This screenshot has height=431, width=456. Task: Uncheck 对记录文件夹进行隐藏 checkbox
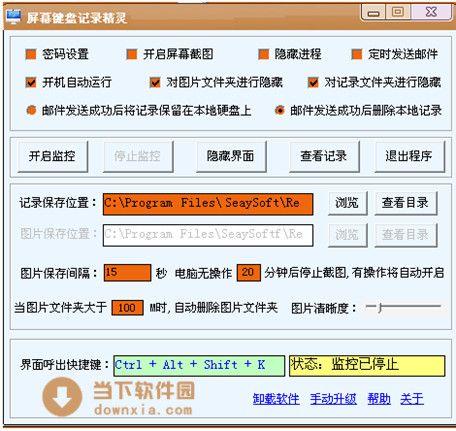click(x=313, y=82)
